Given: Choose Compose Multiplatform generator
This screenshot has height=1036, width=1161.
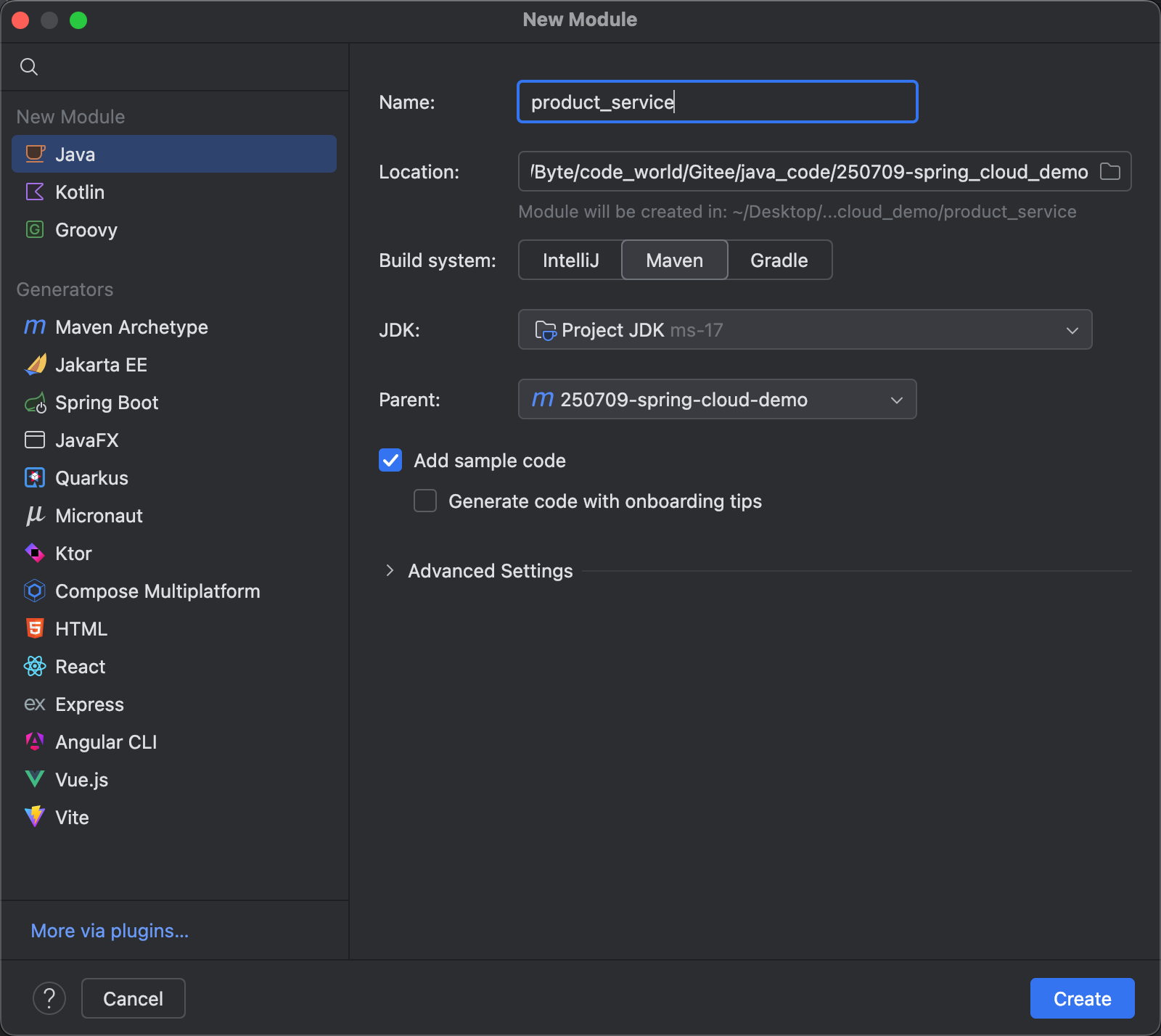Looking at the screenshot, I should (174, 591).
